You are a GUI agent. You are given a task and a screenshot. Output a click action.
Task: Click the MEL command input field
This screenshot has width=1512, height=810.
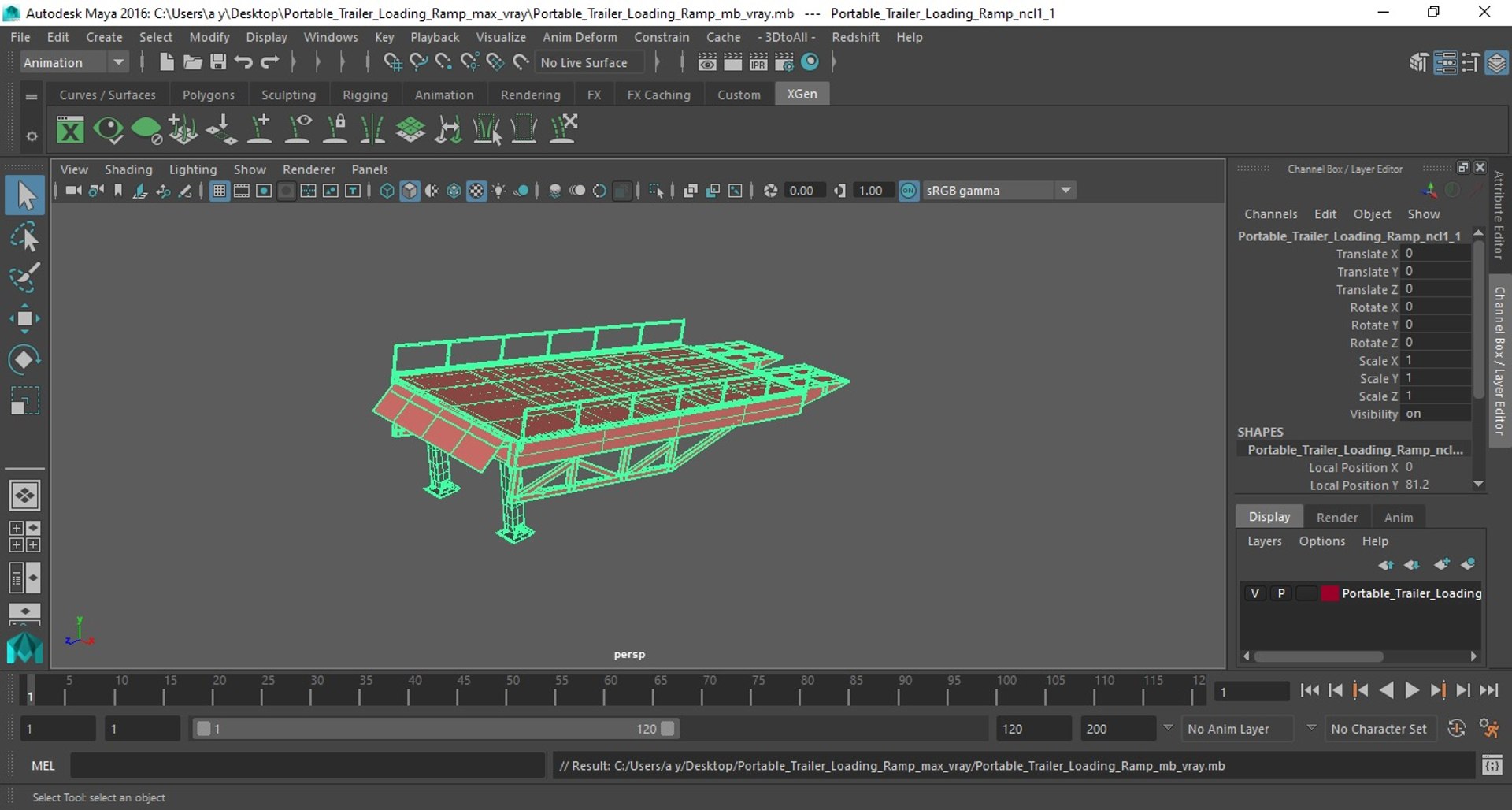pyautogui.click(x=308, y=765)
